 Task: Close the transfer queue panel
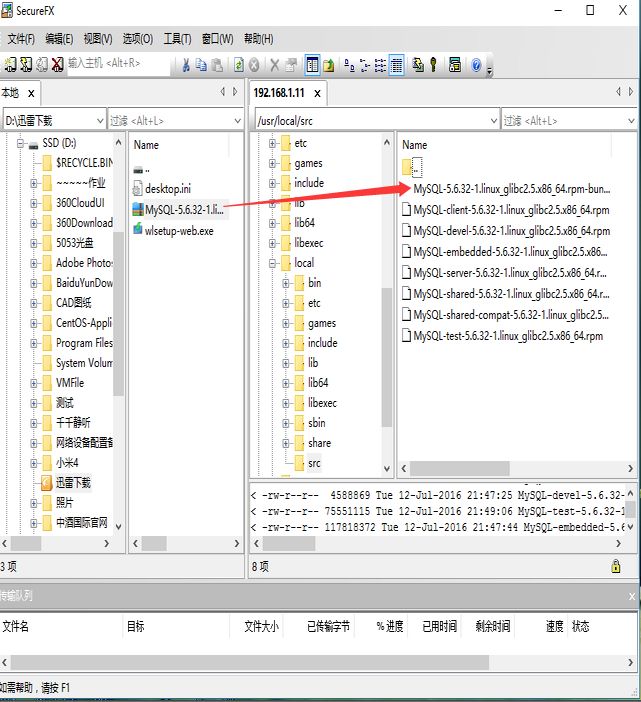point(632,596)
